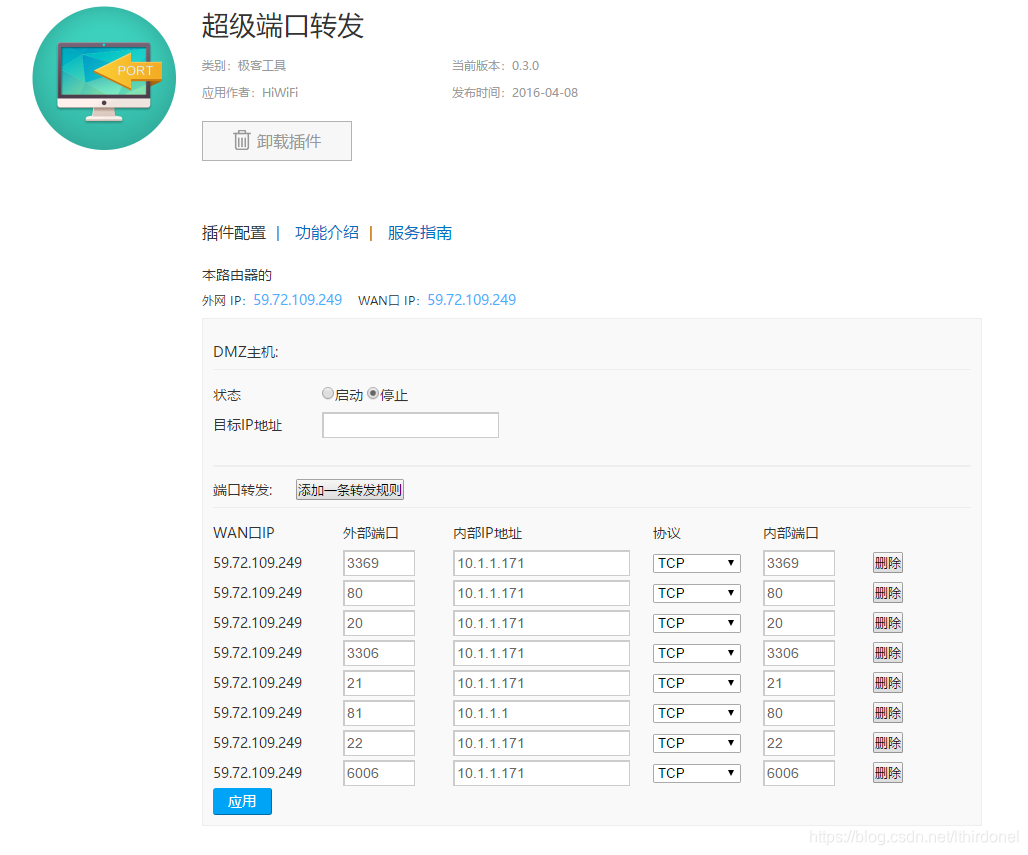
Task: Switch to the 功能介绍 tab
Action: (326, 233)
